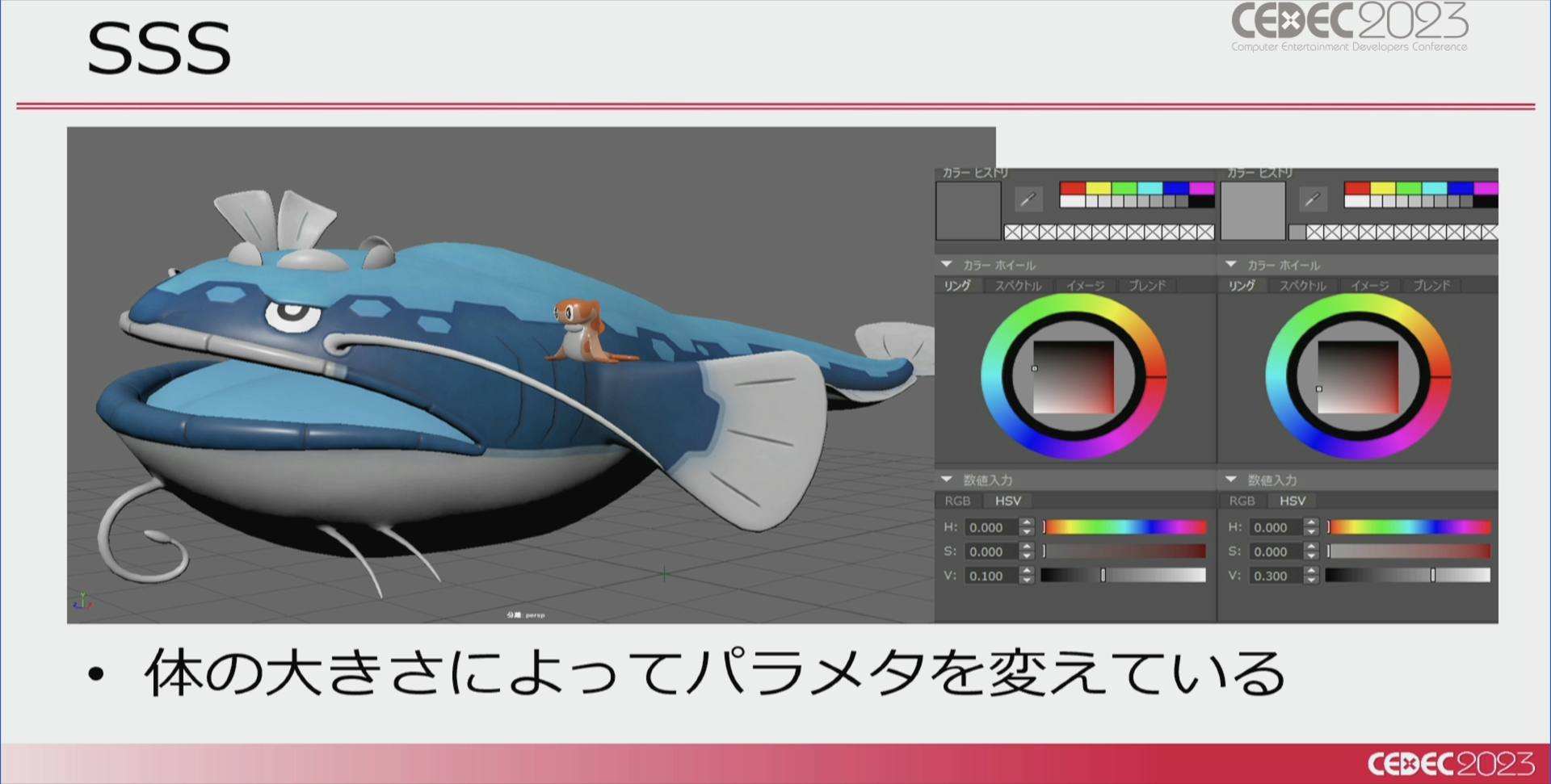The height and width of the screenshot is (784, 1551).
Task: Open the イメージ tab in right picker
Action: [1369, 286]
